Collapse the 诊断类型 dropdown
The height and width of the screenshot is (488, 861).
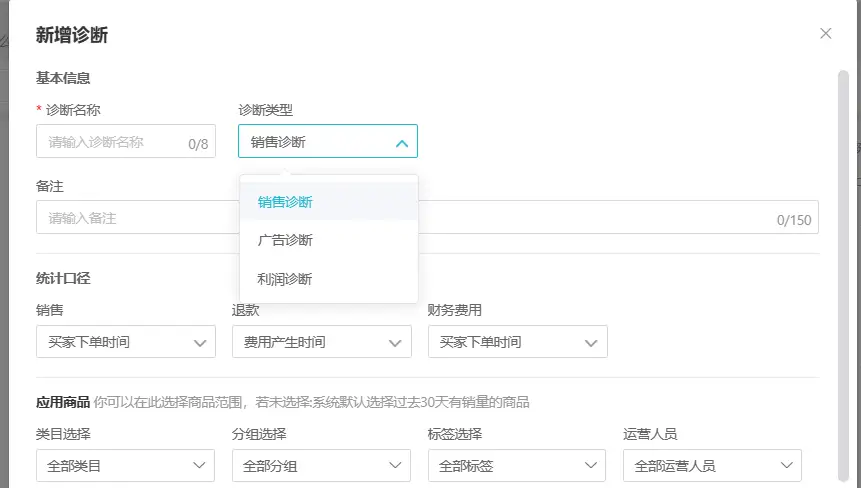328,141
